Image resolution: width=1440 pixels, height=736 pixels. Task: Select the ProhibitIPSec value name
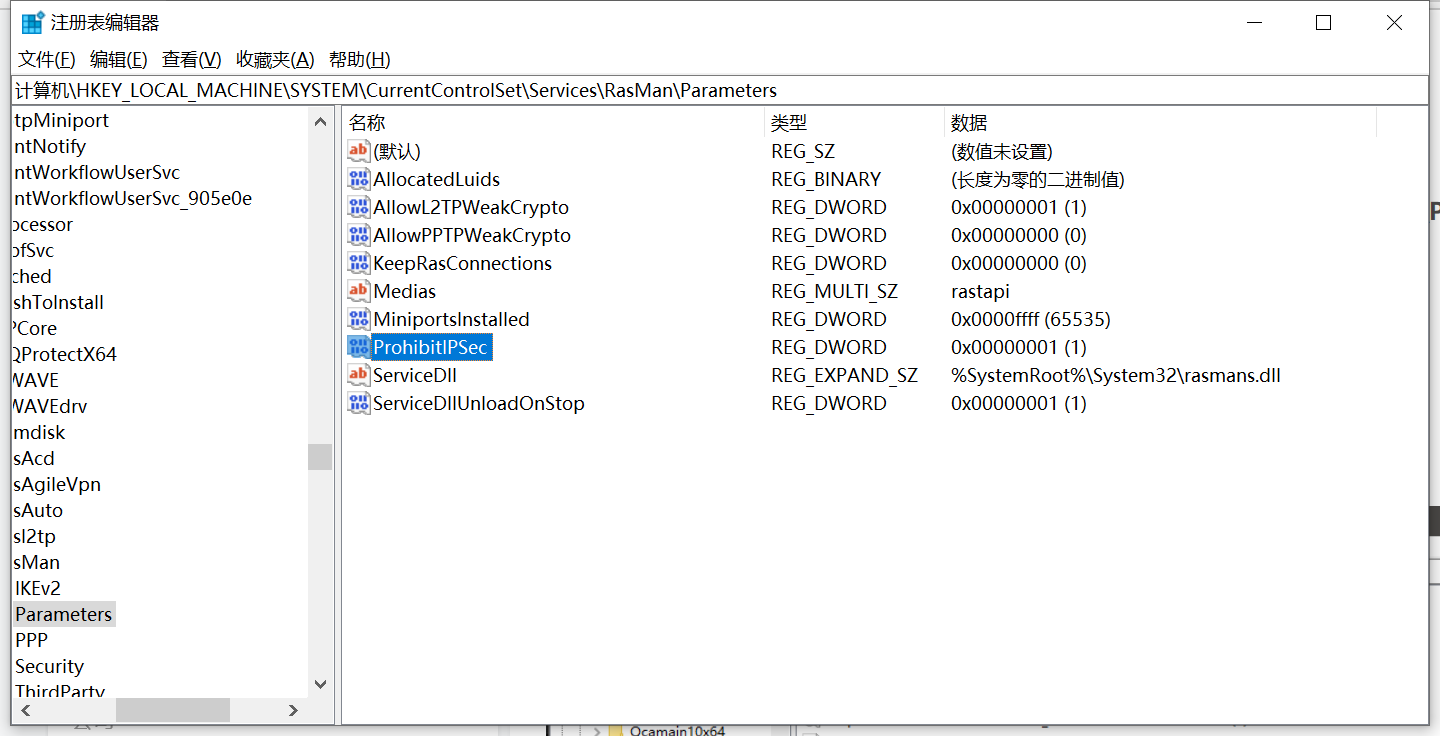tap(430, 347)
